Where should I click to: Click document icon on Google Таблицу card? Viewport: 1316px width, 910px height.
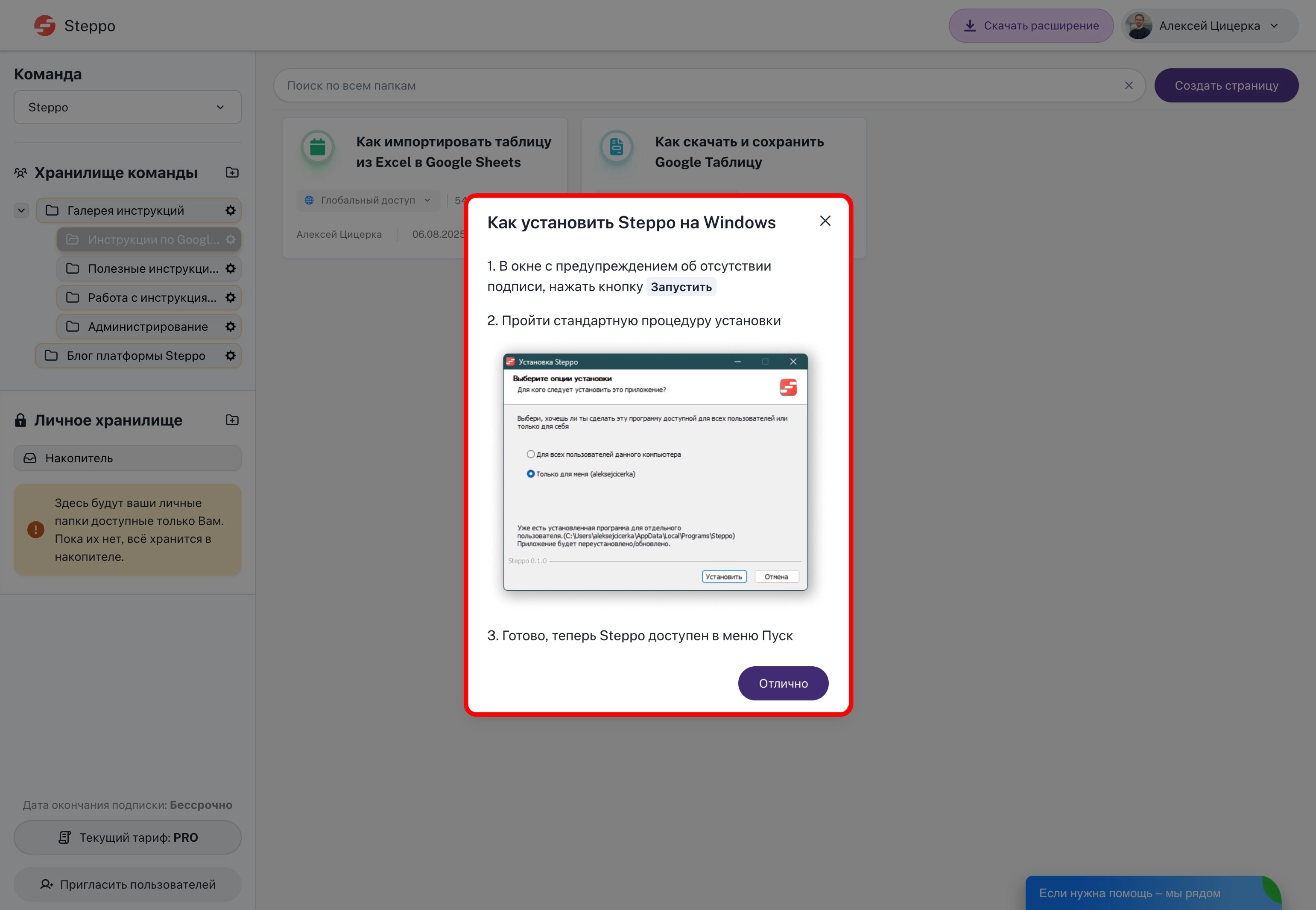pos(617,148)
